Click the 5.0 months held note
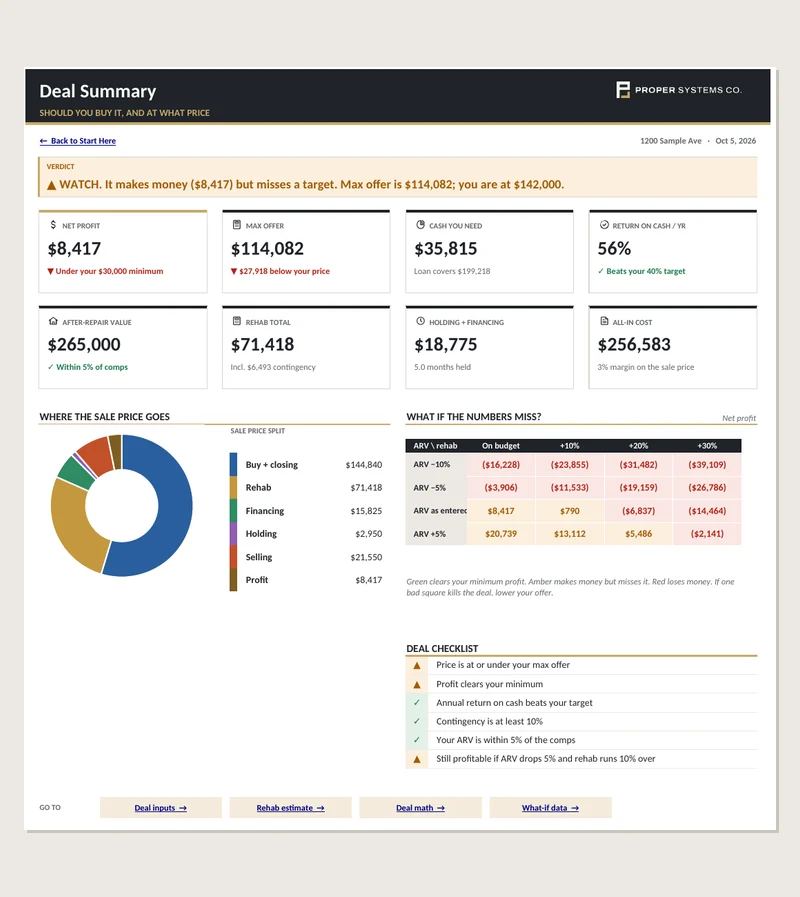Image resolution: width=800 pixels, height=897 pixels. click(x=442, y=367)
